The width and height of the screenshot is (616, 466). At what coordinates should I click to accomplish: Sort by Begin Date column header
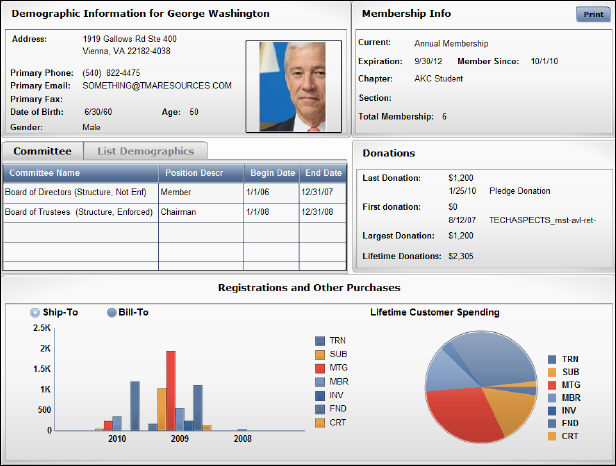(x=271, y=173)
